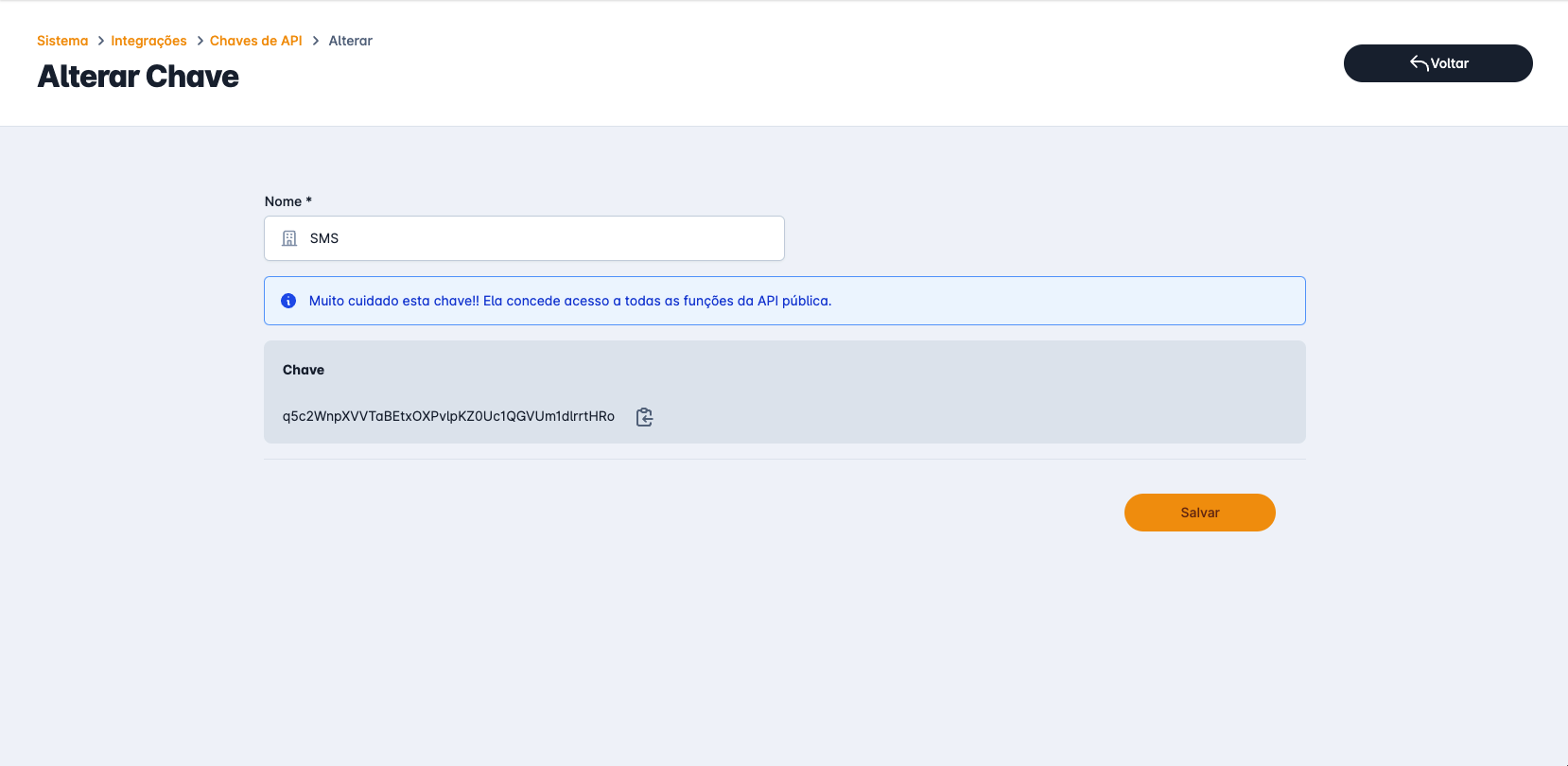Viewport: 1568px width, 766px height.
Task: Click the API key string text
Action: pos(448,416)
